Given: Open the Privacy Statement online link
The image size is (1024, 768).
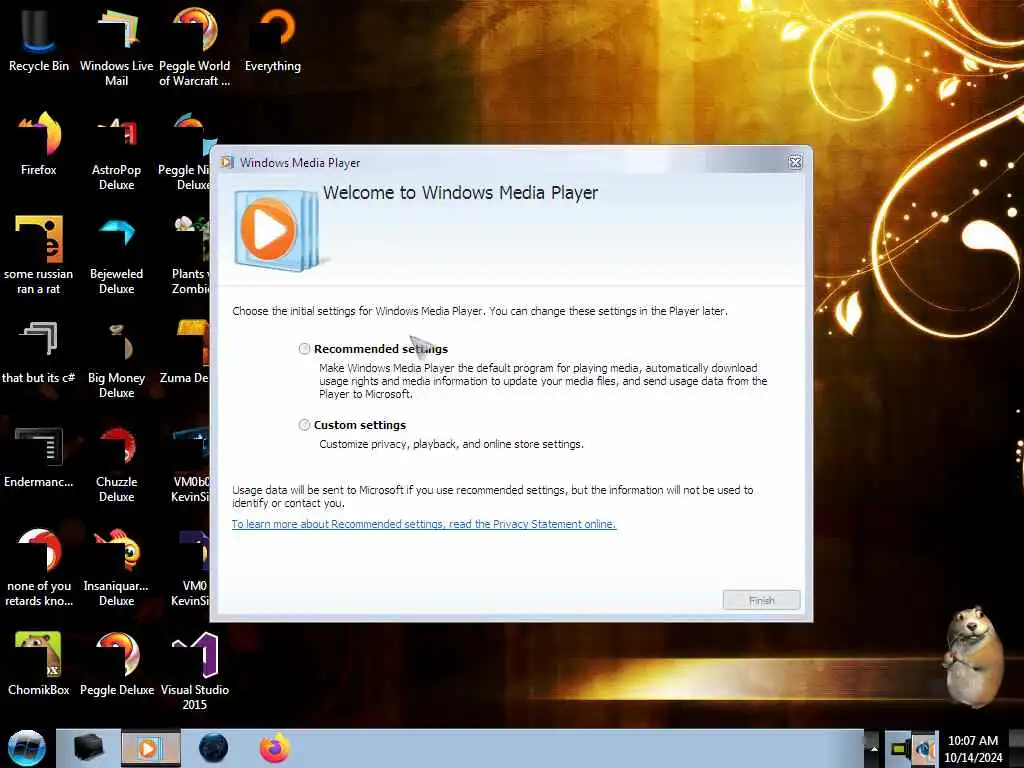Looking at the screenshot, I should pyautogui.click(x=424, y=524).
